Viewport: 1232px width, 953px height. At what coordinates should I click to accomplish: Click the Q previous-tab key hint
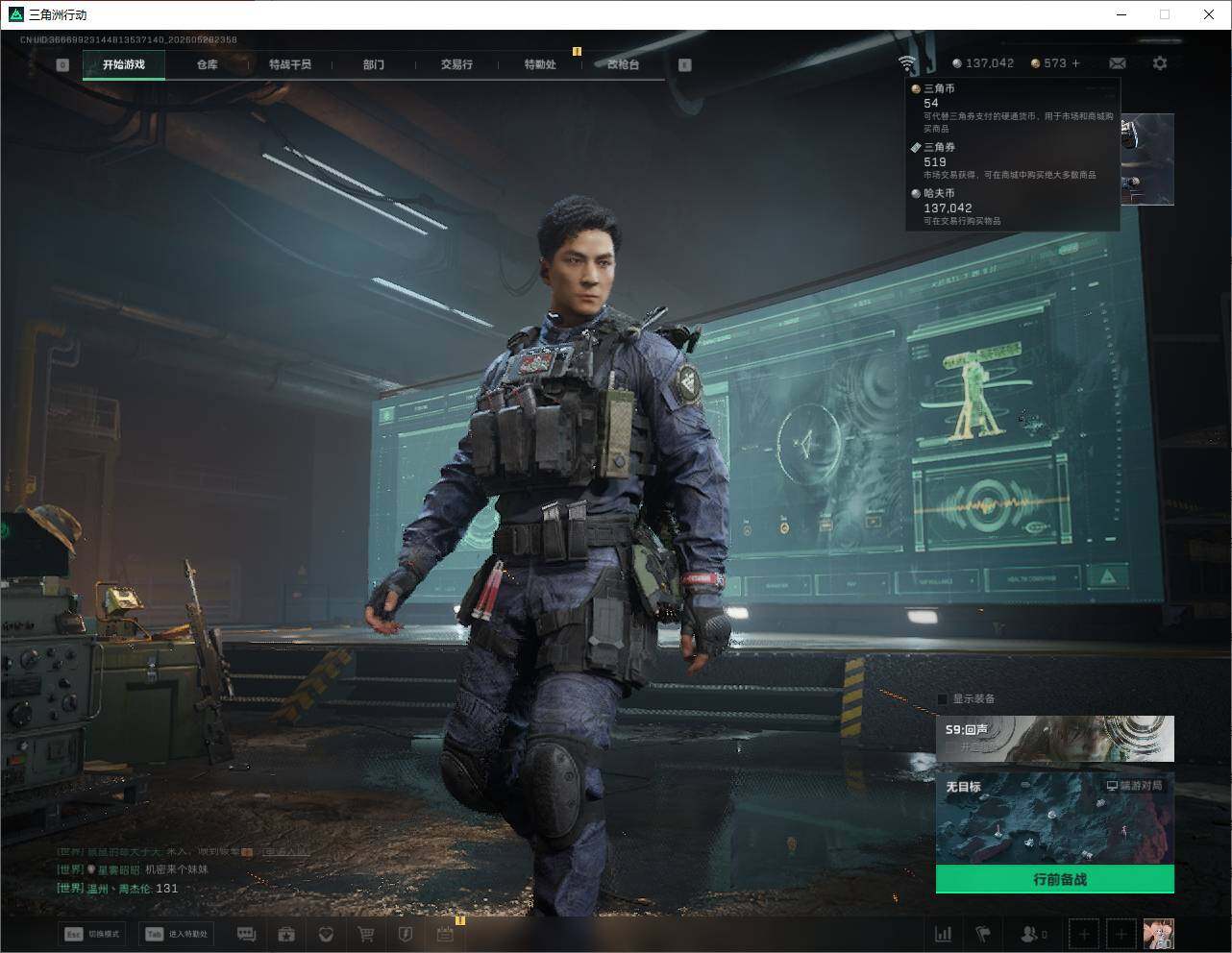tap(62, 65)
